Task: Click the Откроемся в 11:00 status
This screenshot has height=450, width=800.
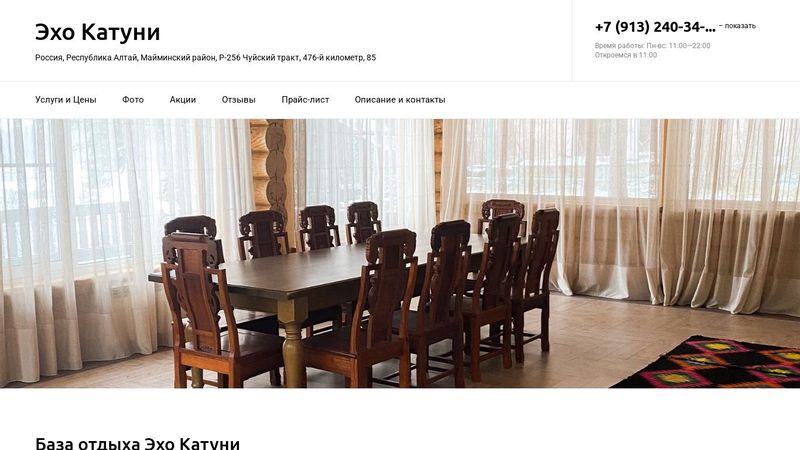Action: (626, 55)
